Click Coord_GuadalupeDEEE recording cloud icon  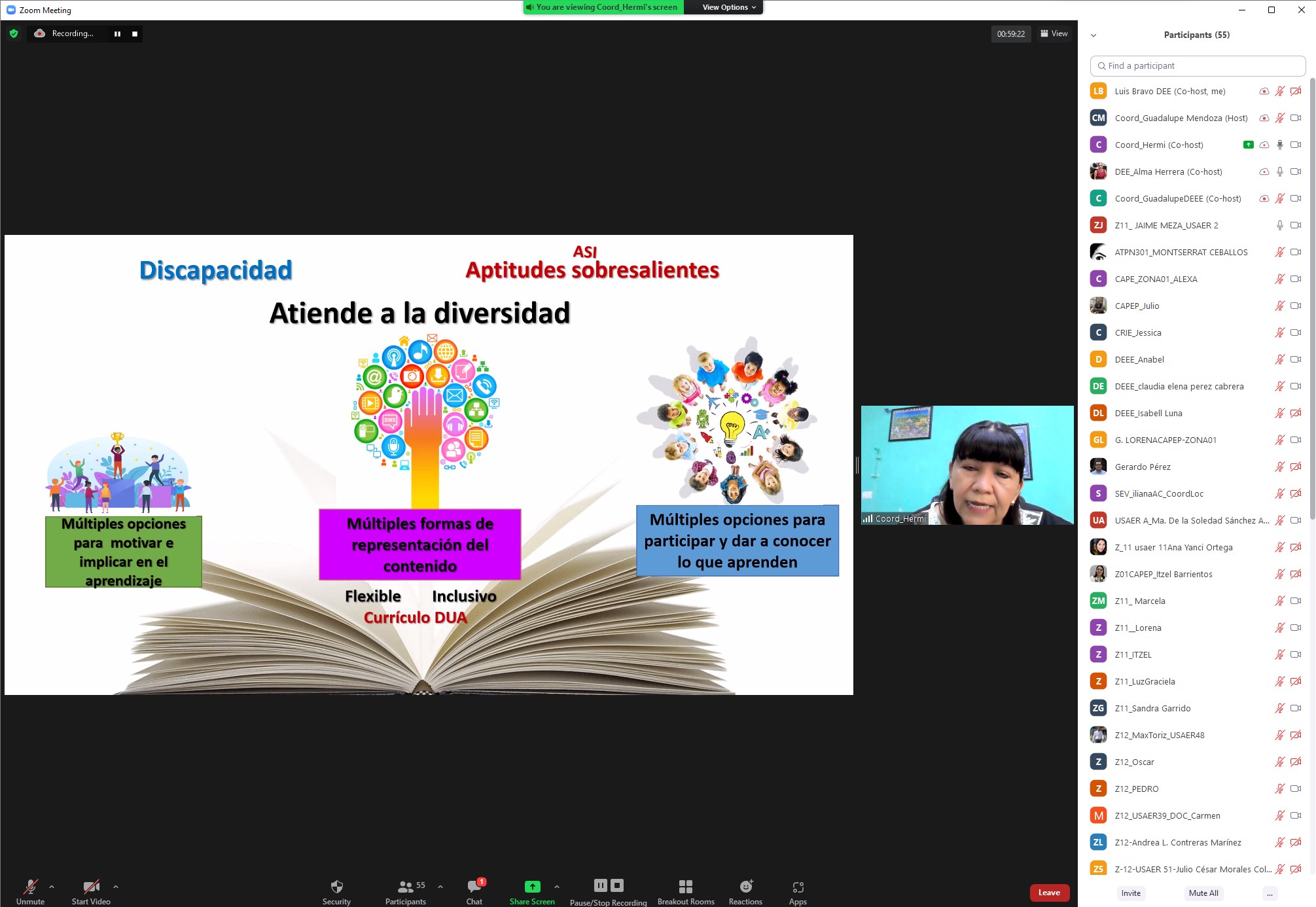[1264, 198]
